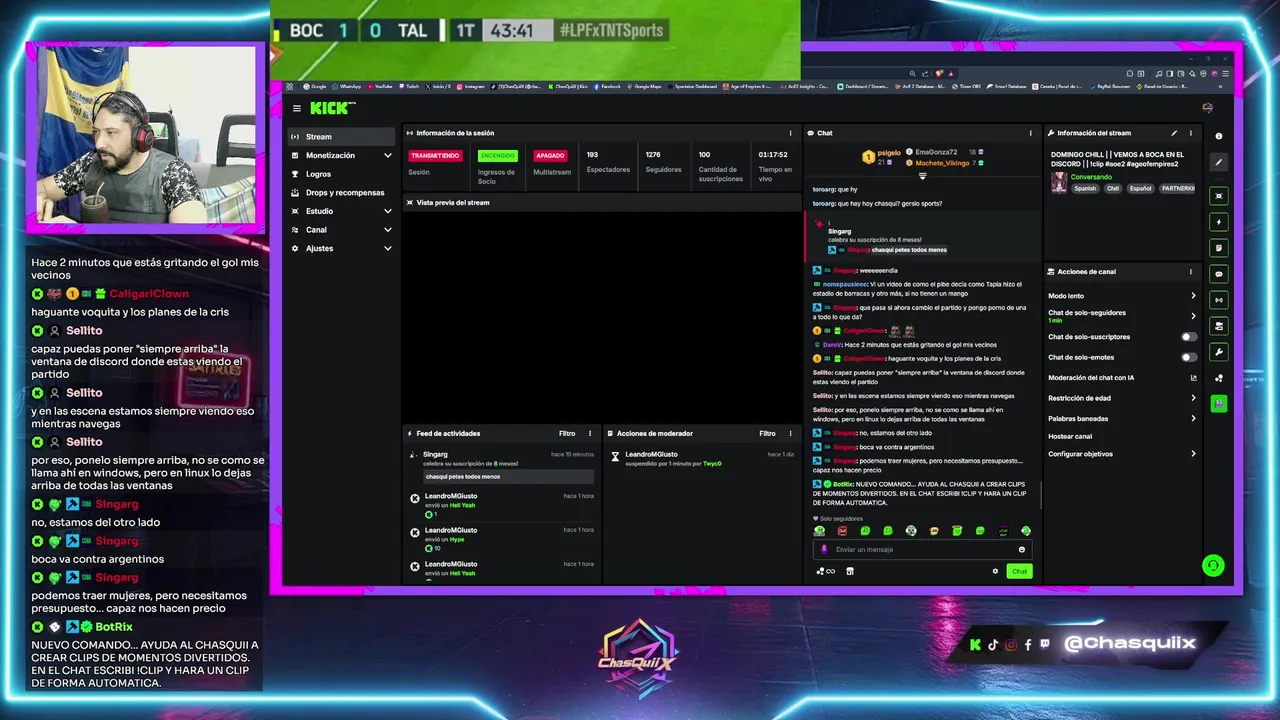Image resolution: width=1280 pixels, height=720 pixels.
Task: Expand the chat leaderboard arrow
Action: pos(922,176)
